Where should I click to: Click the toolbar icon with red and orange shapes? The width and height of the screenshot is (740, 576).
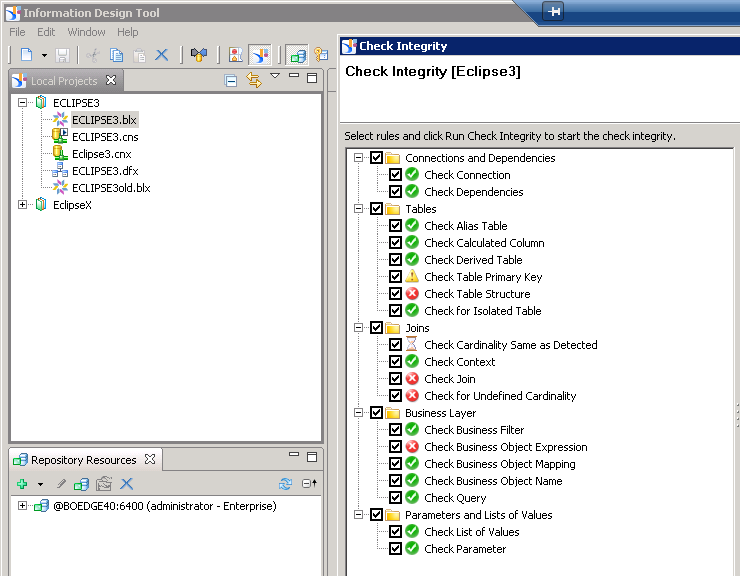pos(235,55)
